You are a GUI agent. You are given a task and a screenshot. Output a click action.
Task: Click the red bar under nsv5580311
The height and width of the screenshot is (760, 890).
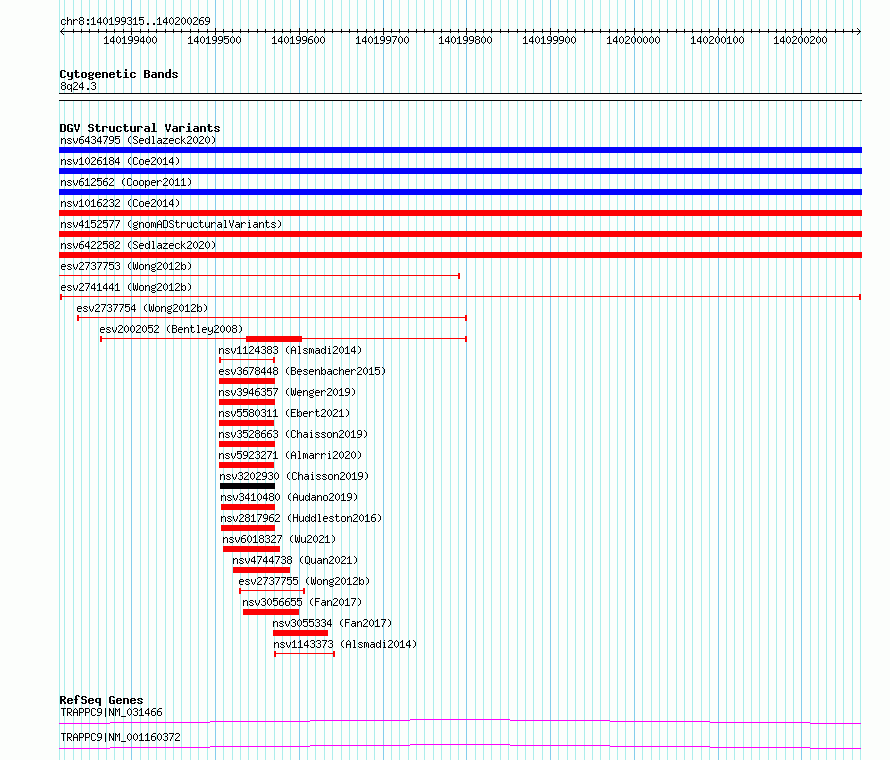point(246,423)
